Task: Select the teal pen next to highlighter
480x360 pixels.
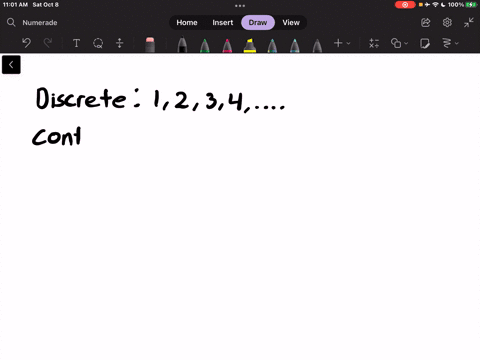Action: (x=272, y=45)
